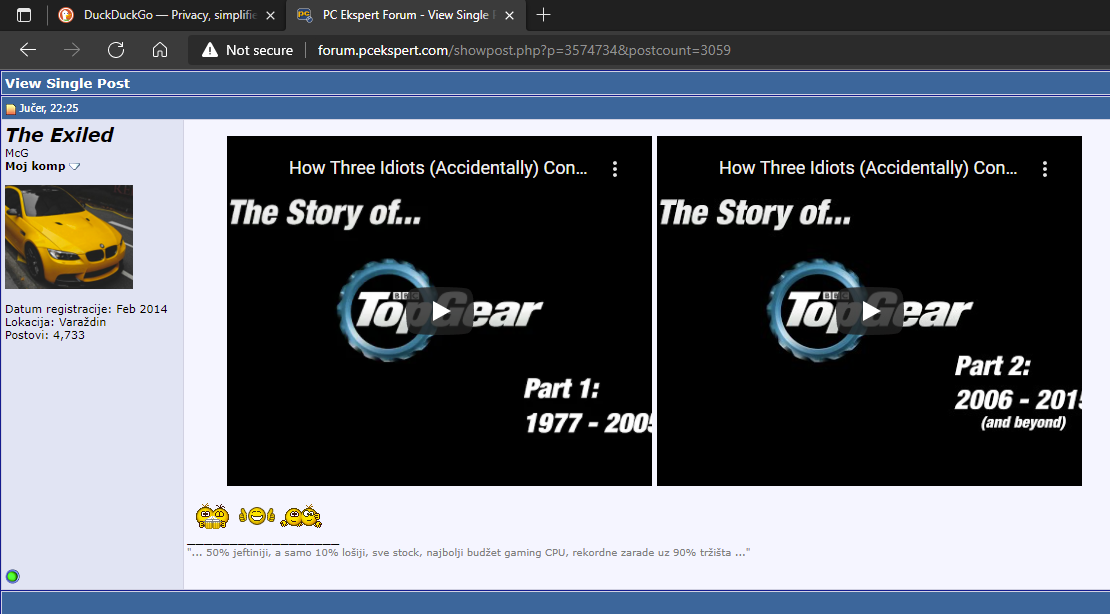The image size is (1110, 614).
Task: Click the signature quote about budžet gaming CPU
Action: click(x=469, y=552)
